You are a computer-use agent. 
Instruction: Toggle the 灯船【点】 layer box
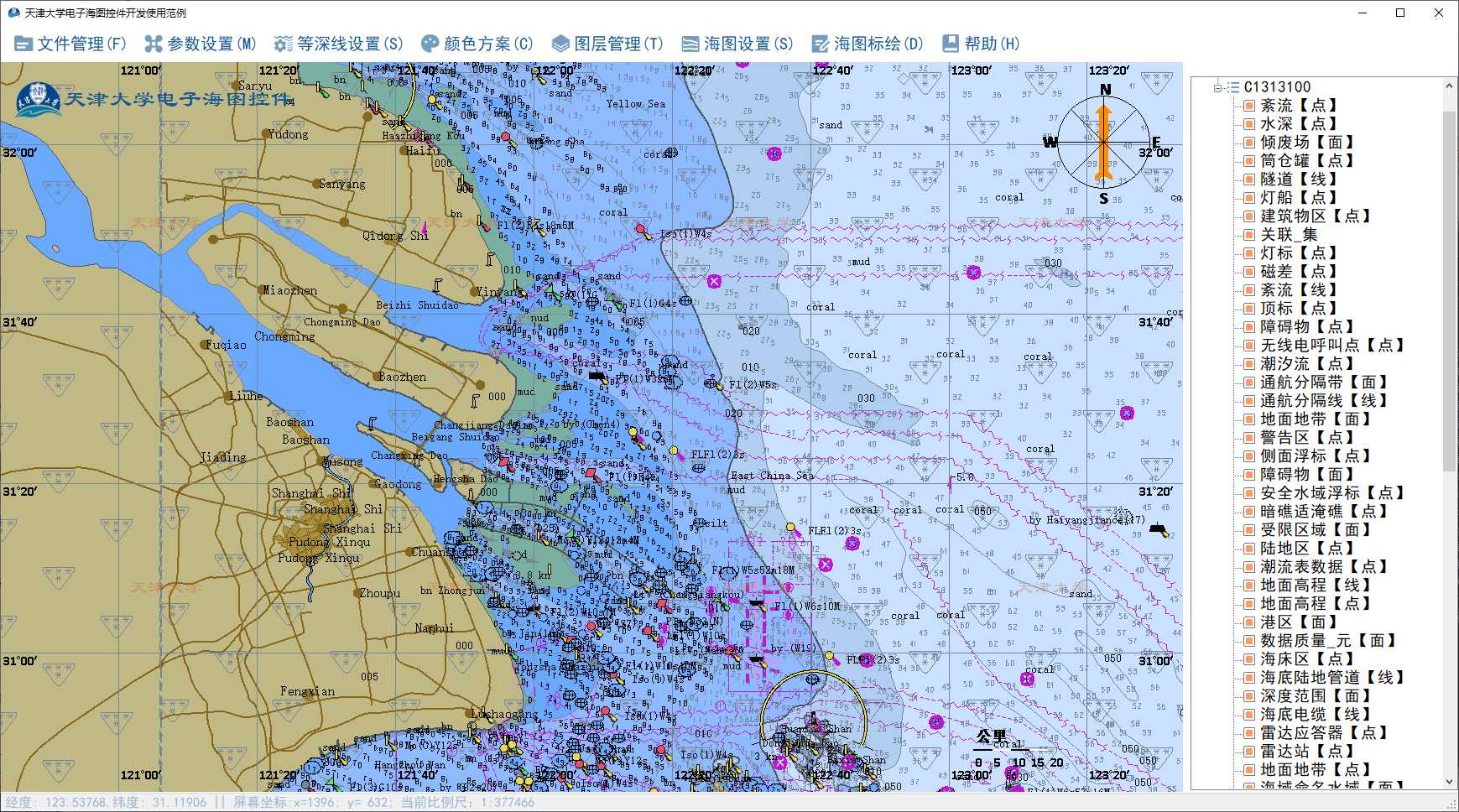(x=1249, y=198)
